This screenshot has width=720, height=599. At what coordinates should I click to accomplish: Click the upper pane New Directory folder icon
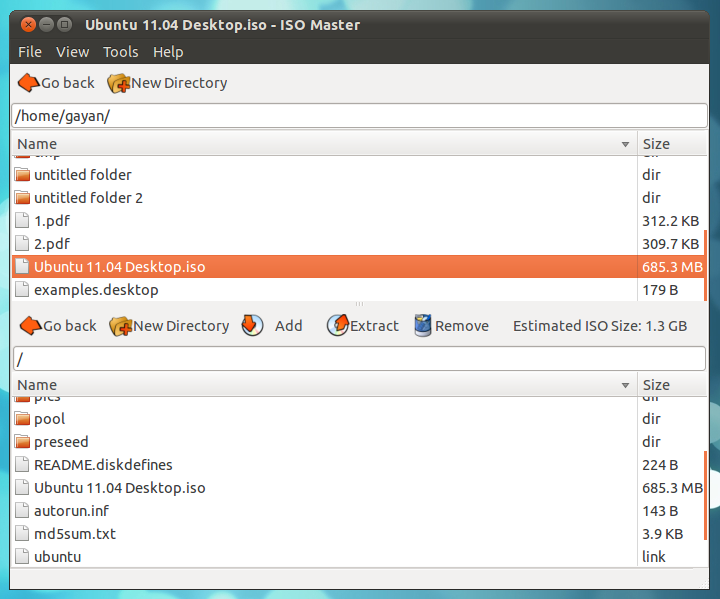[119, 83]
